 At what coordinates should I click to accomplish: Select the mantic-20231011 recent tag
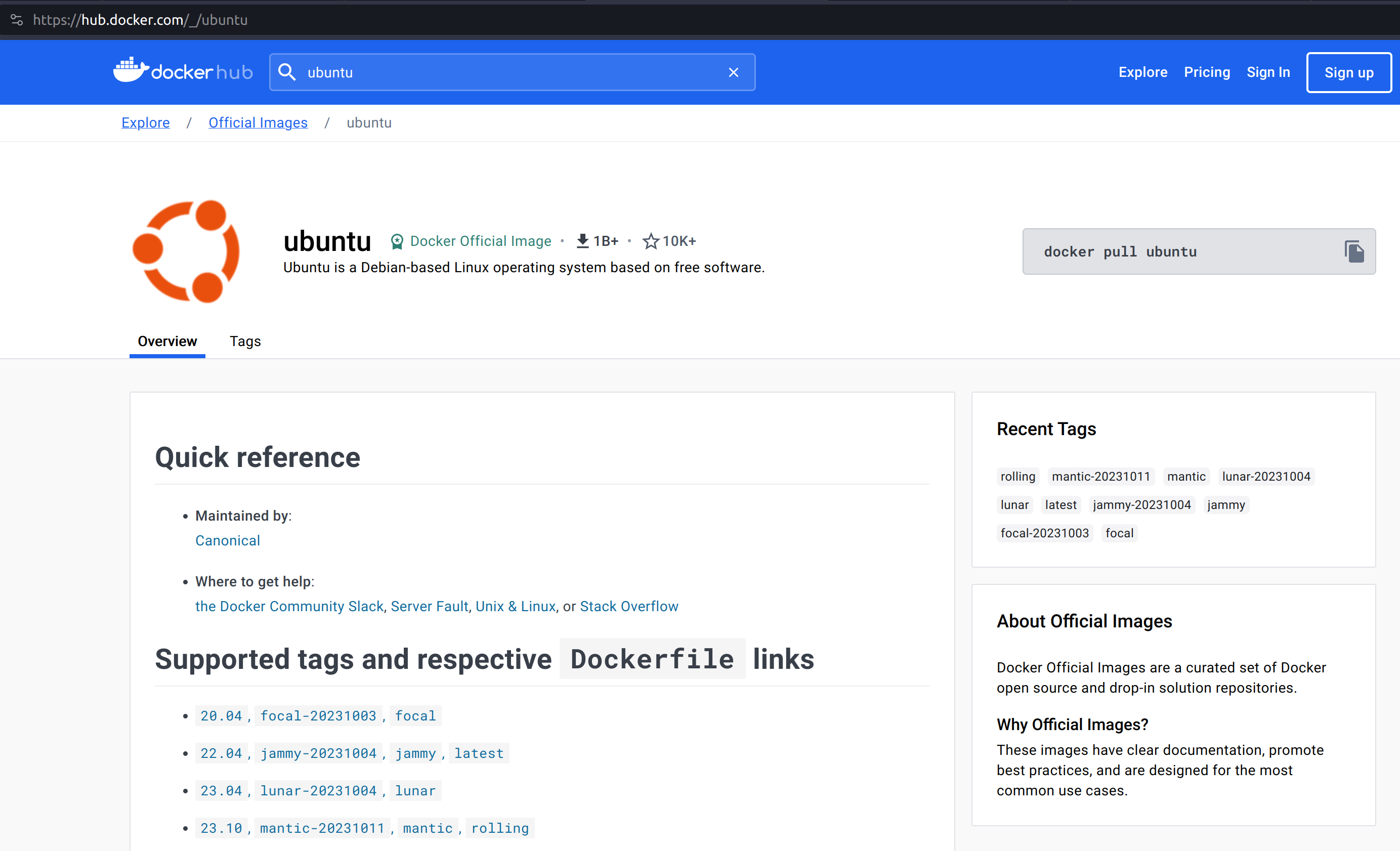[x=1100, y=476]
